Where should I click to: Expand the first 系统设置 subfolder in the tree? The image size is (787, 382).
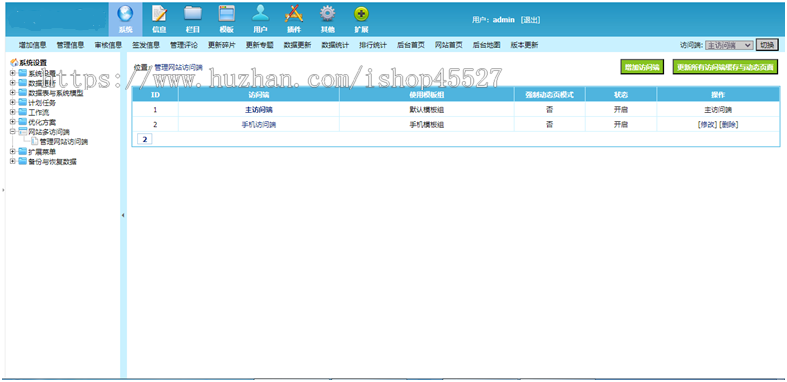click(13, 73)
